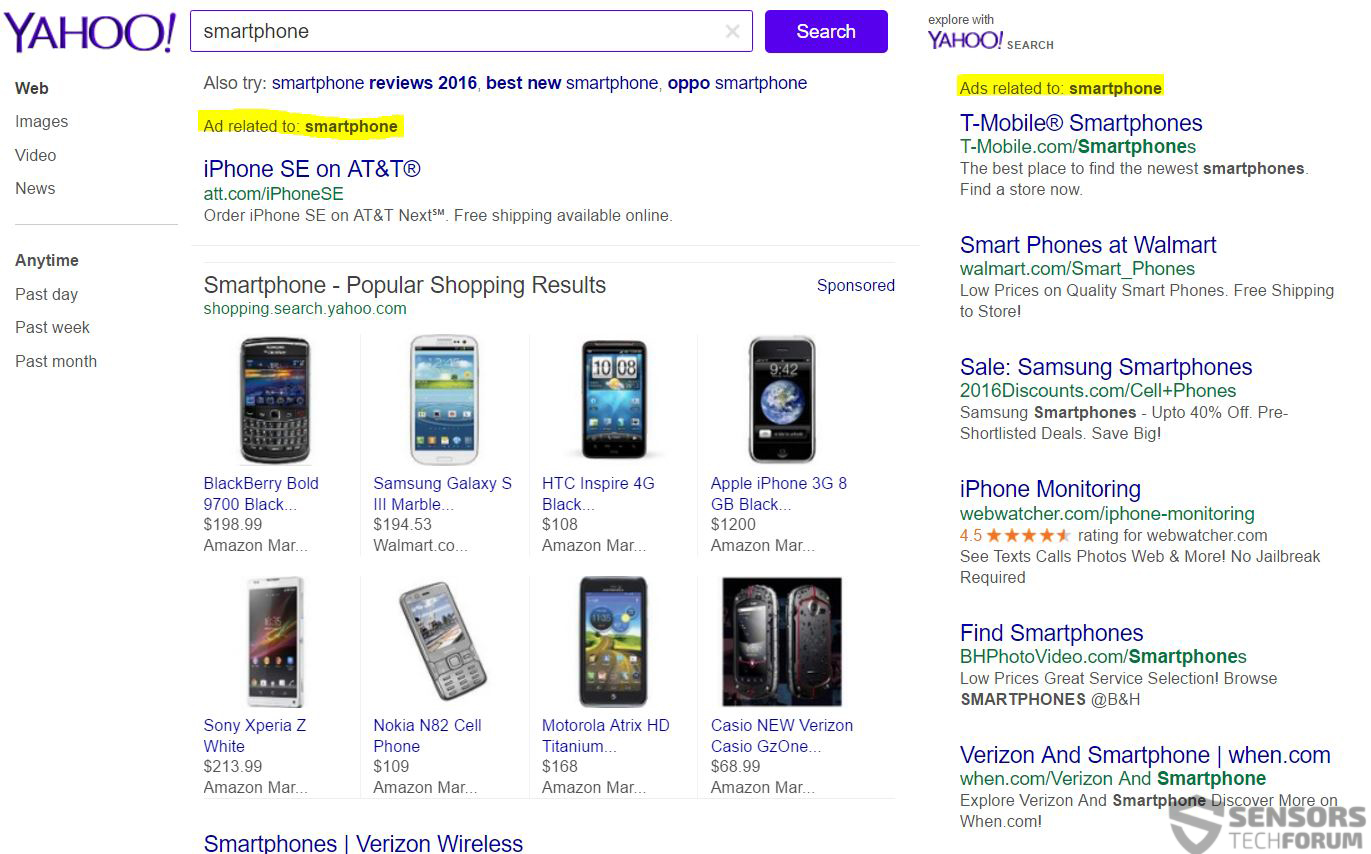Click the Yahoo! logo
The width and height of the screenshot is (1371, 854).
90,32
